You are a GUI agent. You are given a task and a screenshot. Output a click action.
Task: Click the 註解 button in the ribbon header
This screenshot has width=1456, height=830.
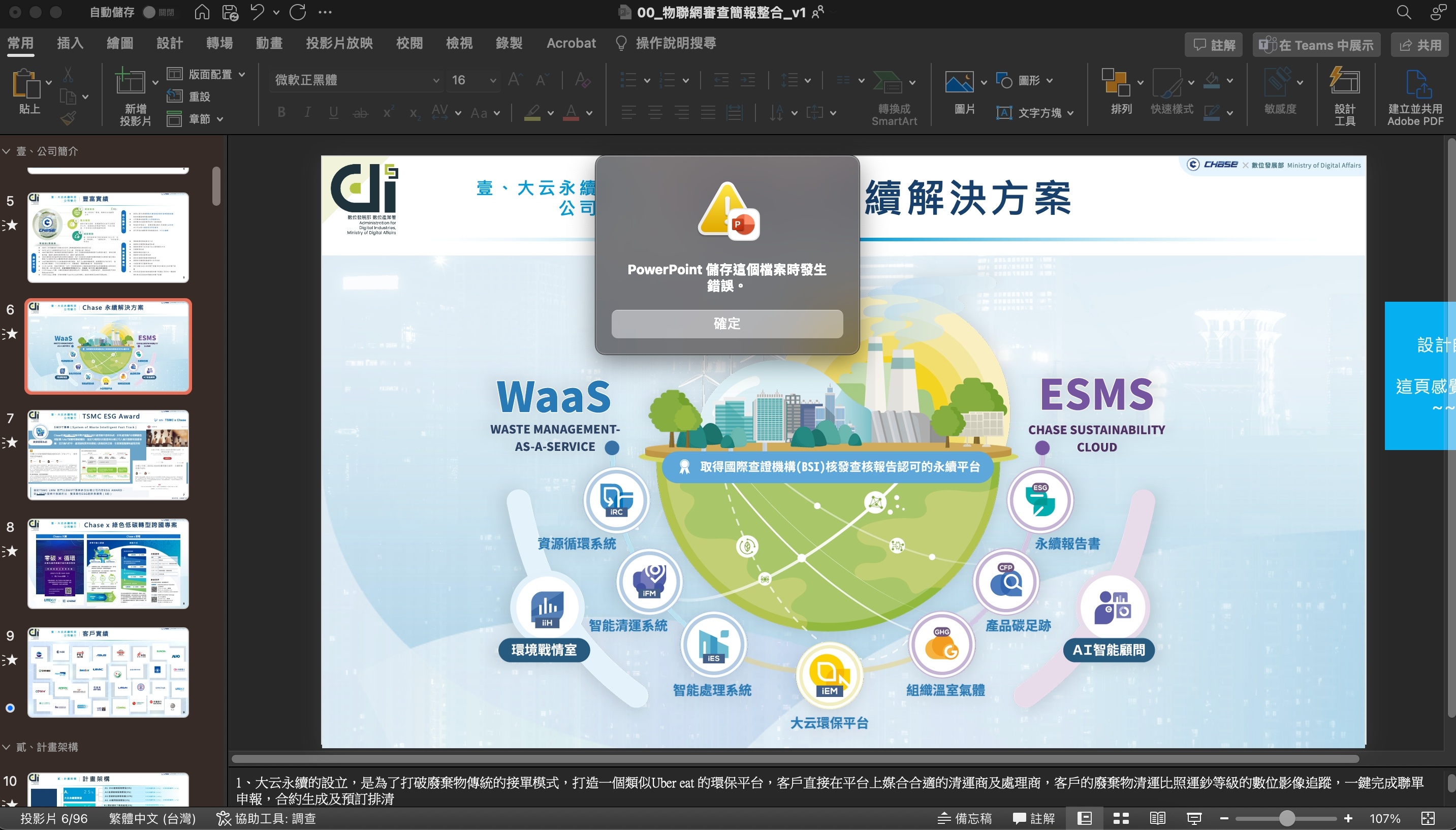tap(1214, 45)
